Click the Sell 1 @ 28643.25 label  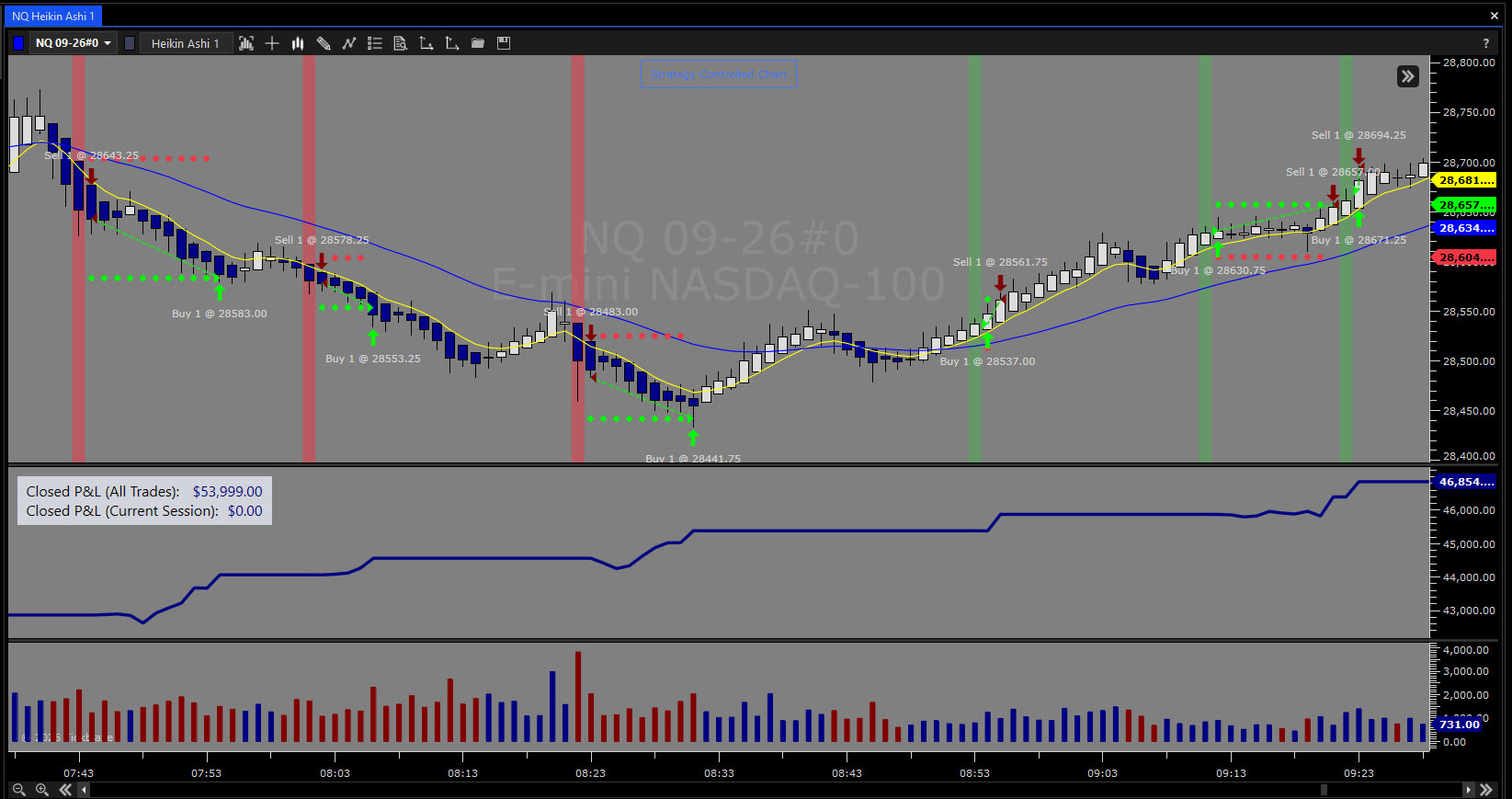pyautogui.click(x=91, y=155)
